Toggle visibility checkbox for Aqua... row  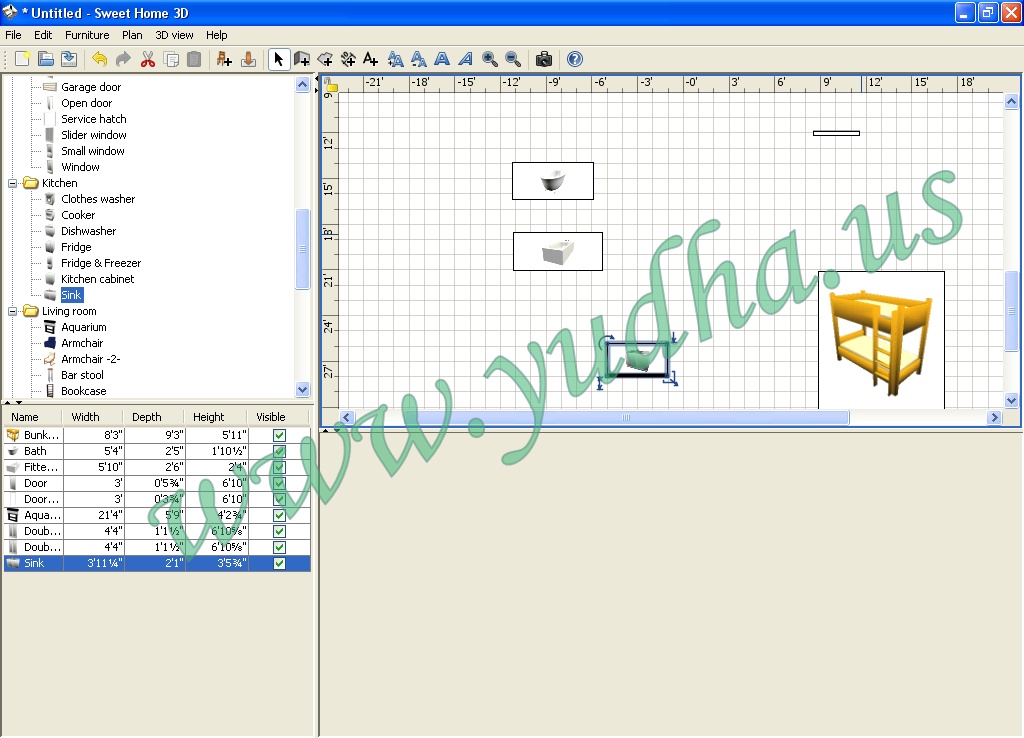tap(280, 515)
